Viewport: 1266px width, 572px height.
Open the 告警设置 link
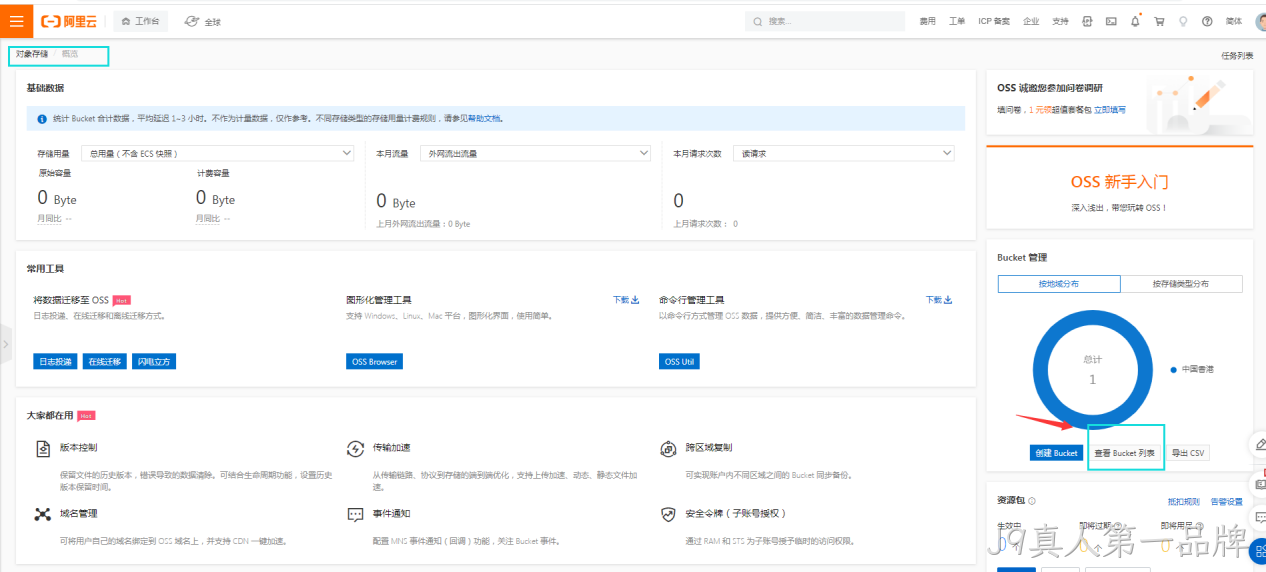[x=1227, y=501]
